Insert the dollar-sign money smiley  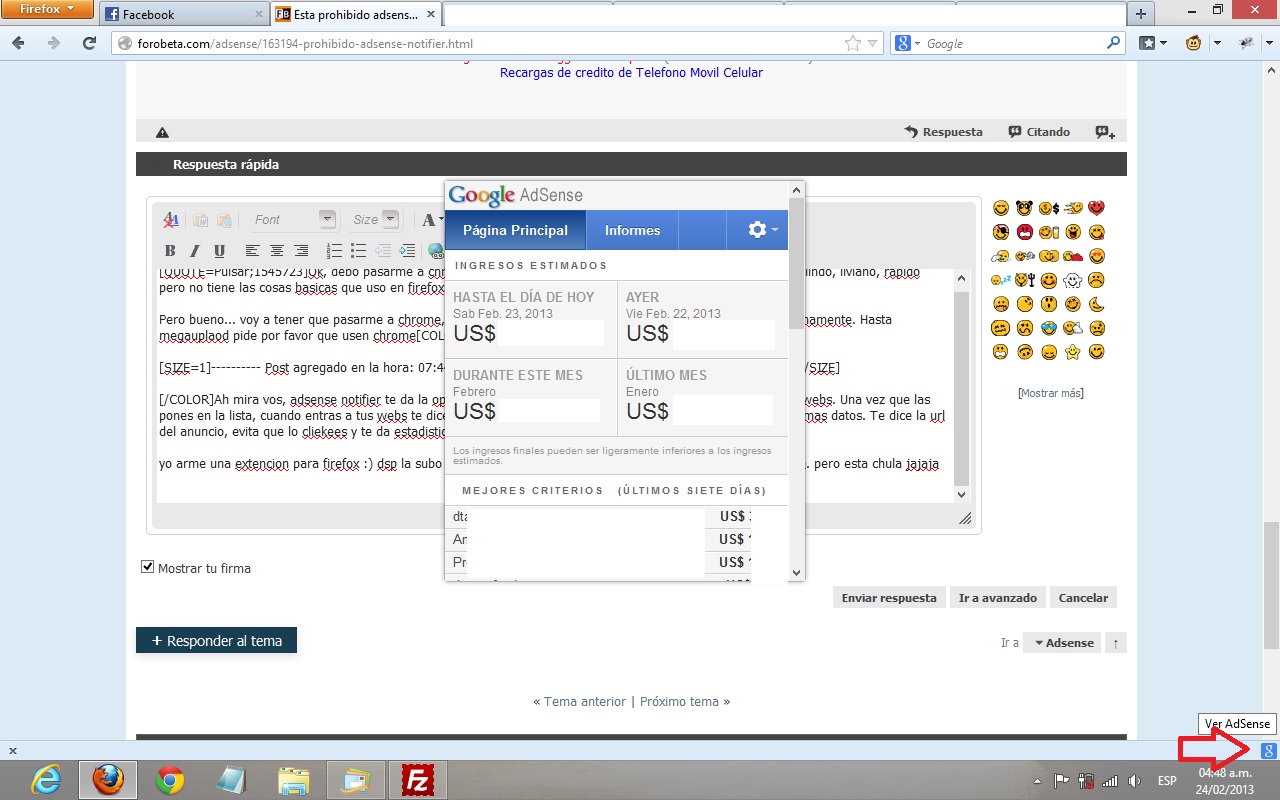(x=1049, y=208)
